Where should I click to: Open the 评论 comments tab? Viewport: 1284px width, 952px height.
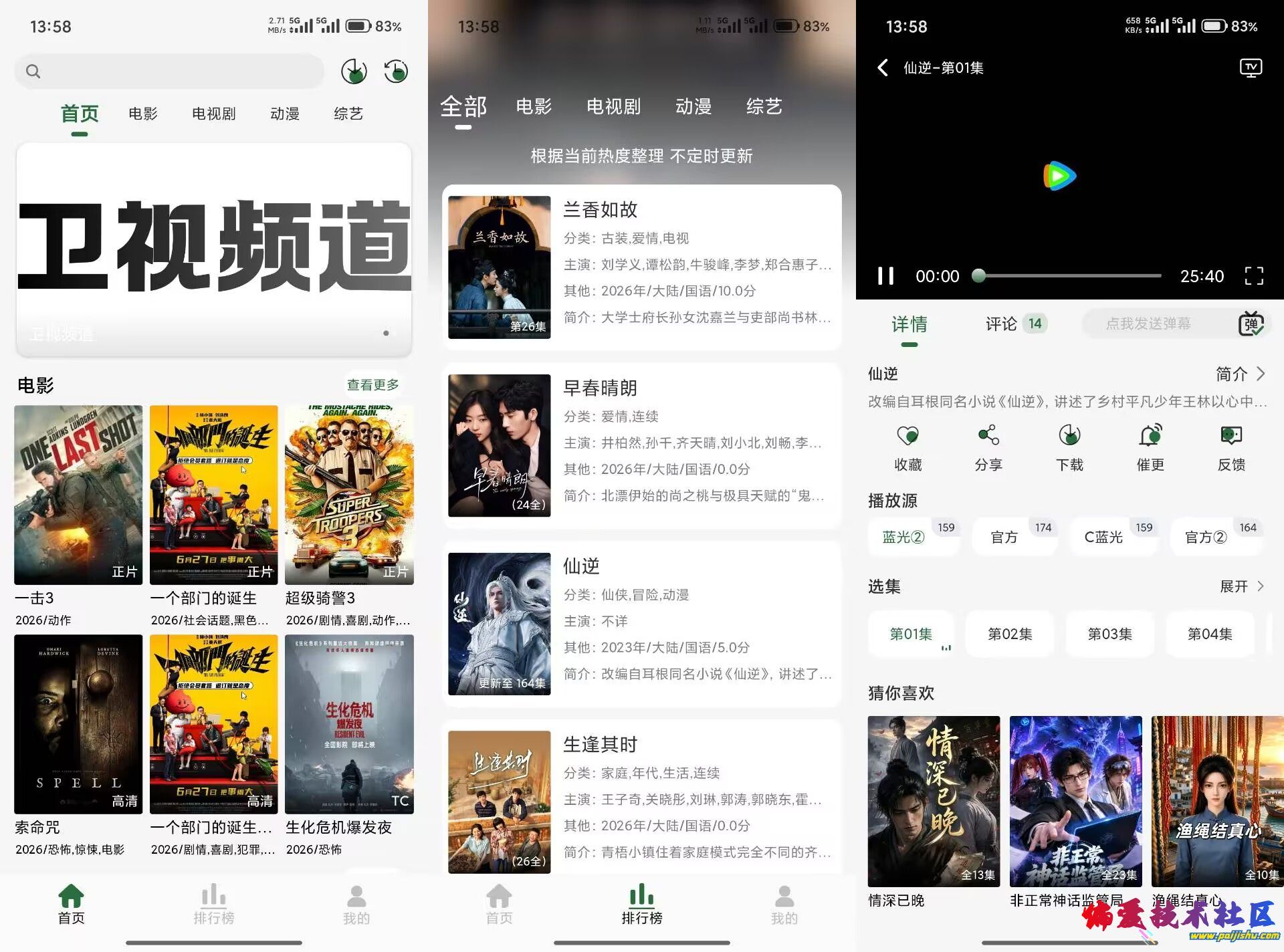[x=1016, y=324]
